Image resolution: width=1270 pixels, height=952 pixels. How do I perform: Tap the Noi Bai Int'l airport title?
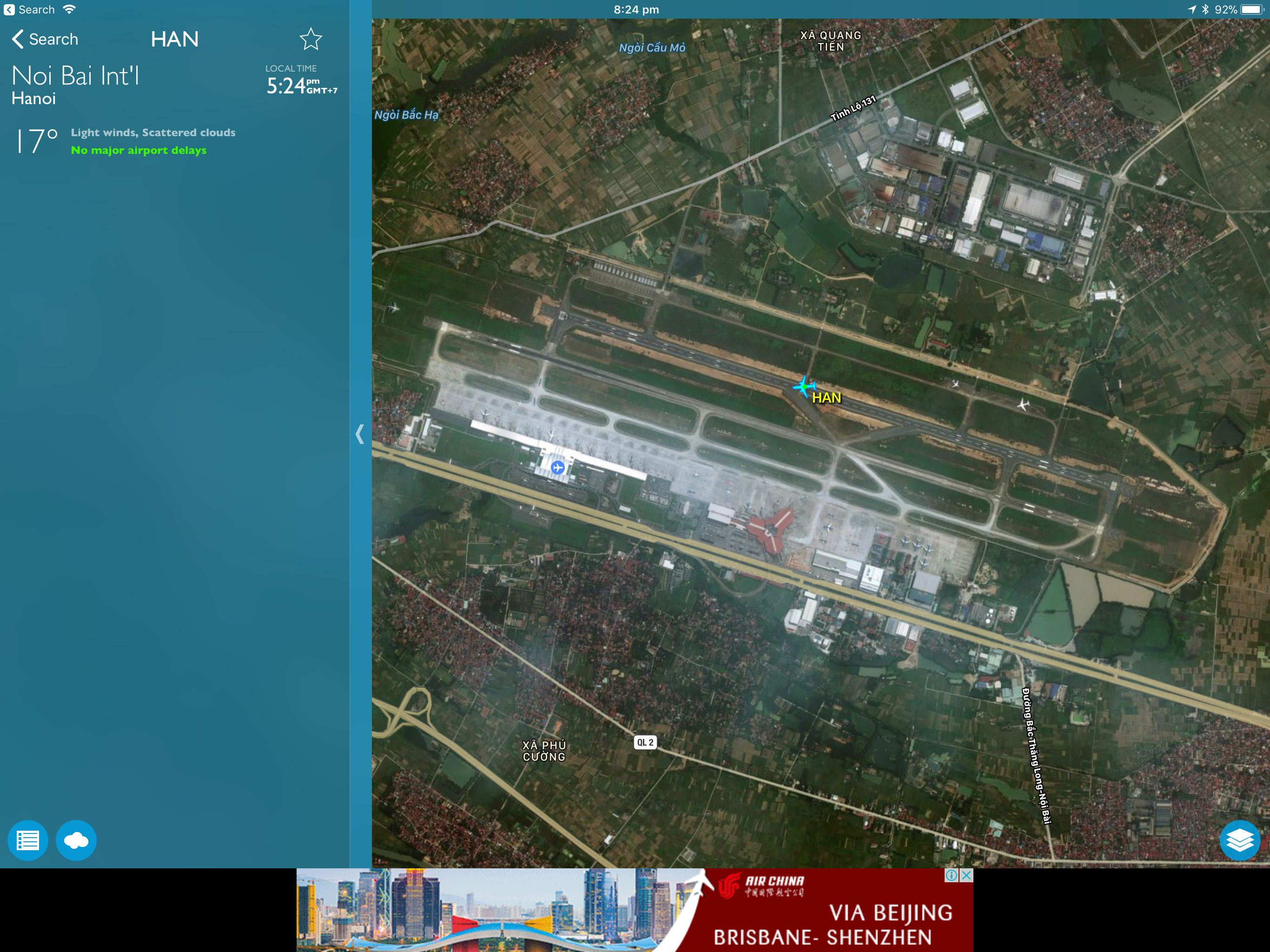(x=75, y=76)
